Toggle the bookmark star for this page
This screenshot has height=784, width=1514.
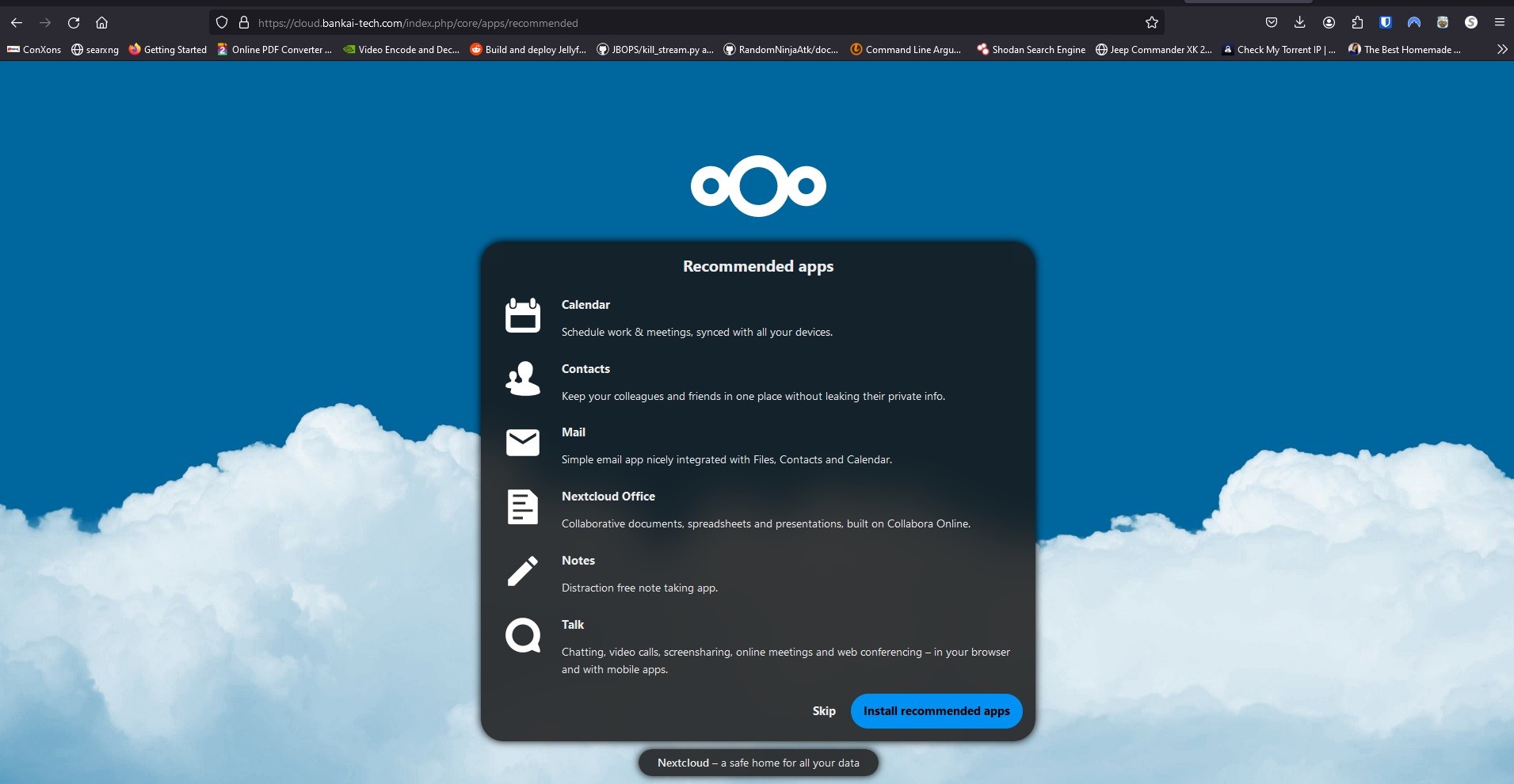pyautogui.click(x=1154, y=22)
